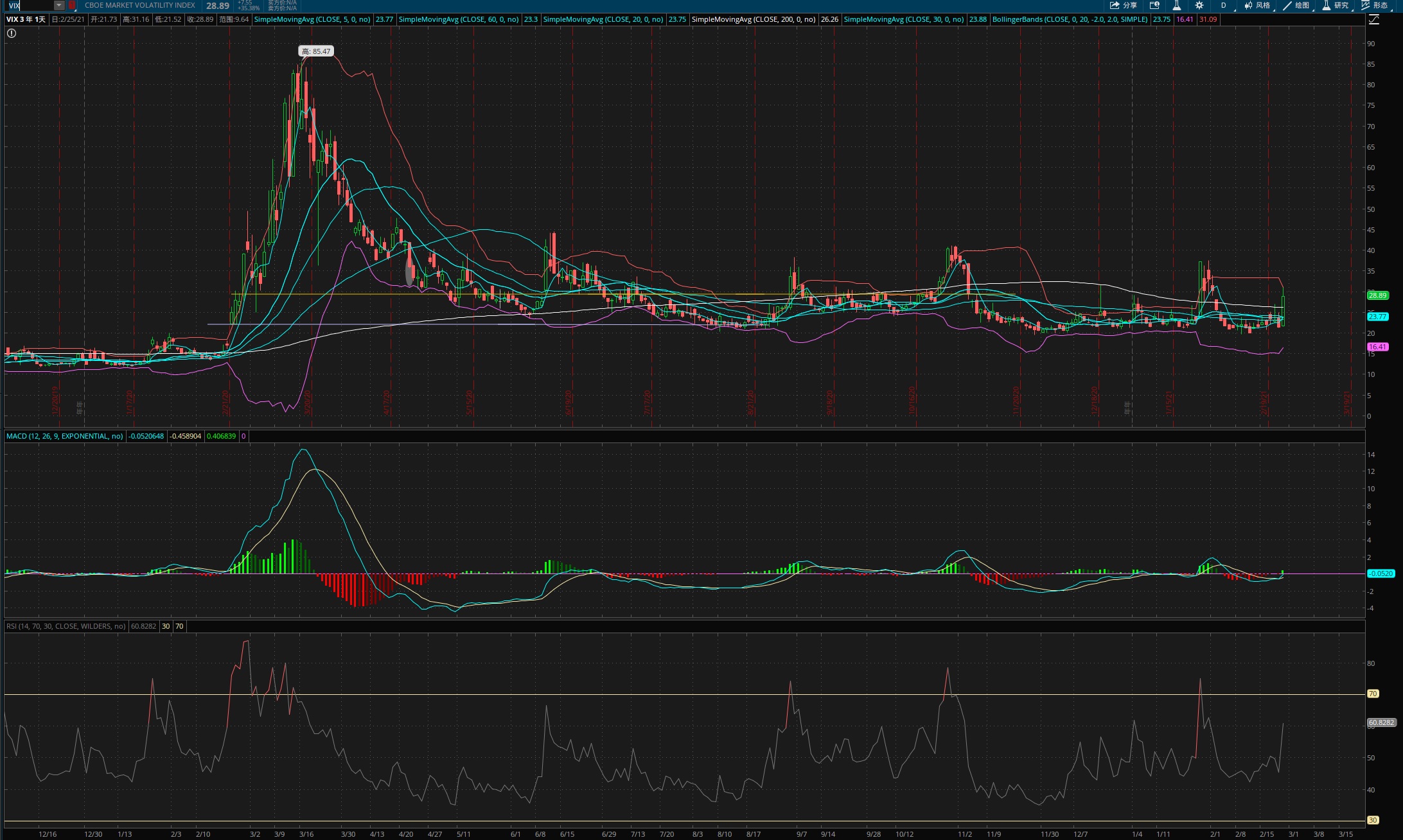Click the SimpleMovingAvg 200 label
The image size is (1403, 840).
(x=753, y=19)
